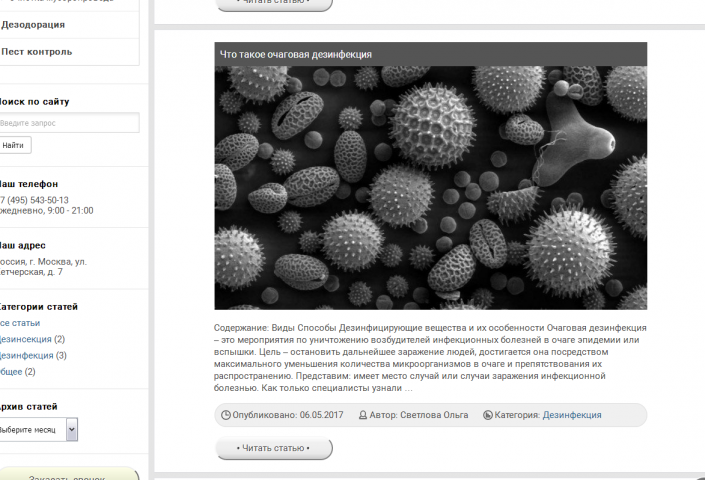Screen dimensions: 705x480
Task: Open the Дезинфекция category link in the sidebar
Action: [27, 355]
